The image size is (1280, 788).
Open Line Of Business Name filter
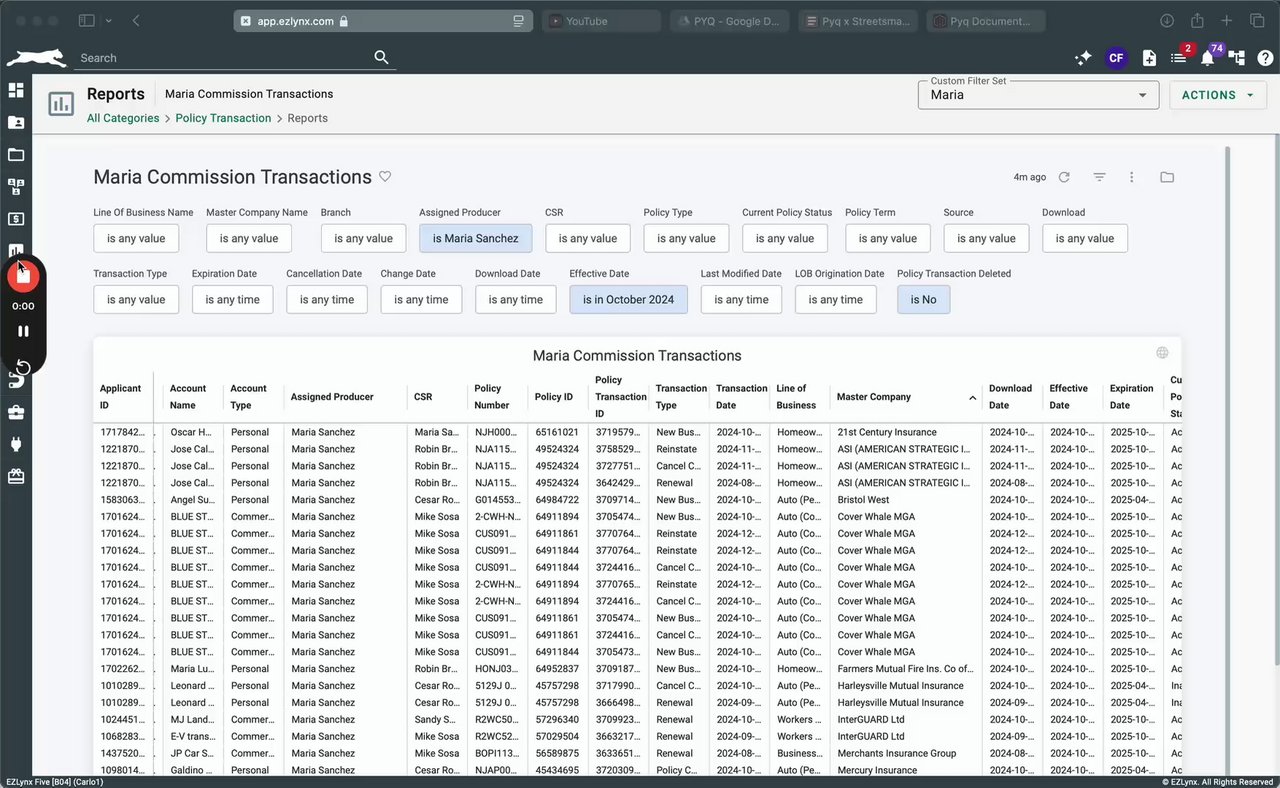pyautogui.click(x=136, y=238)
